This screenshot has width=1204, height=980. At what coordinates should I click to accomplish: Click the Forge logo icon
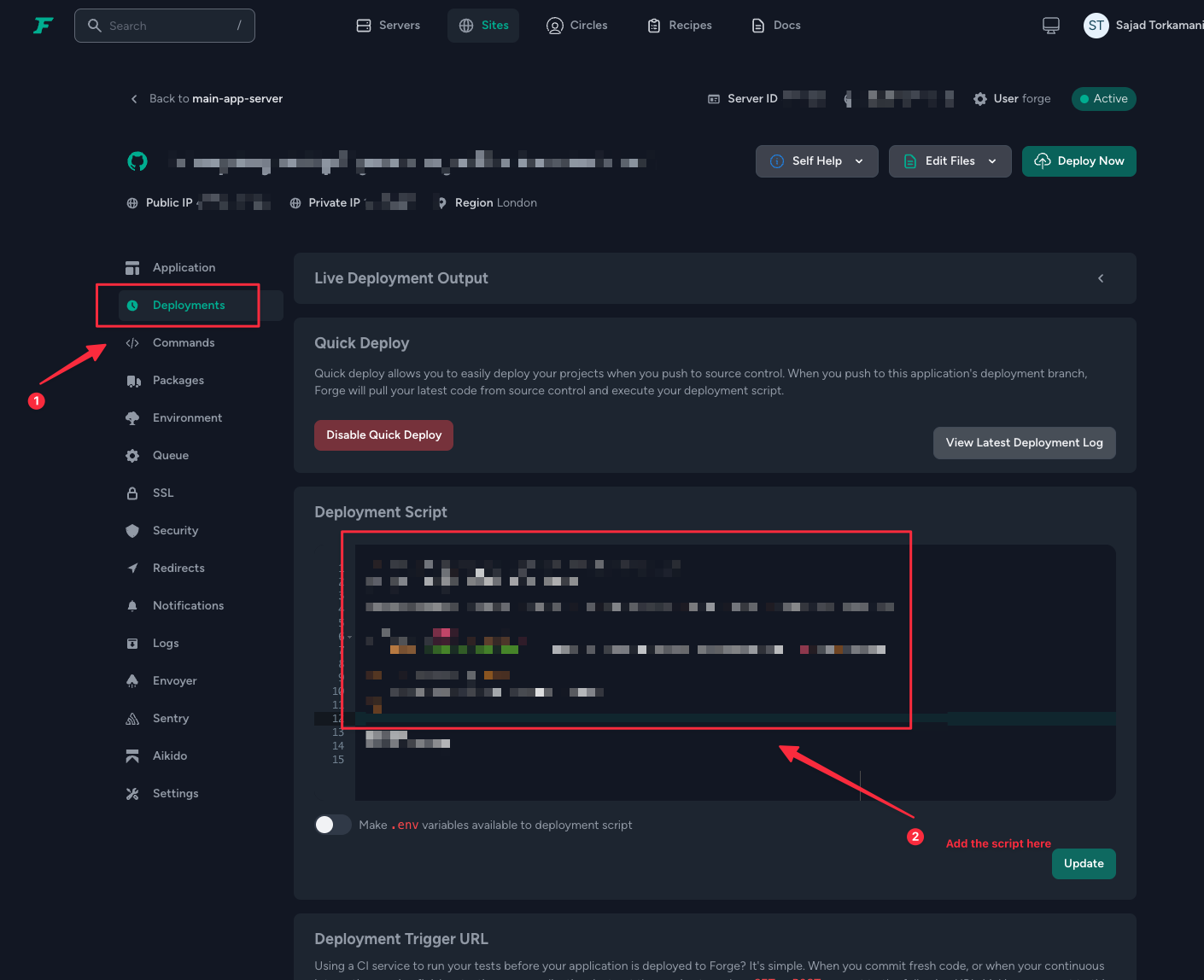pyautogui.click(x=44, y=26)
